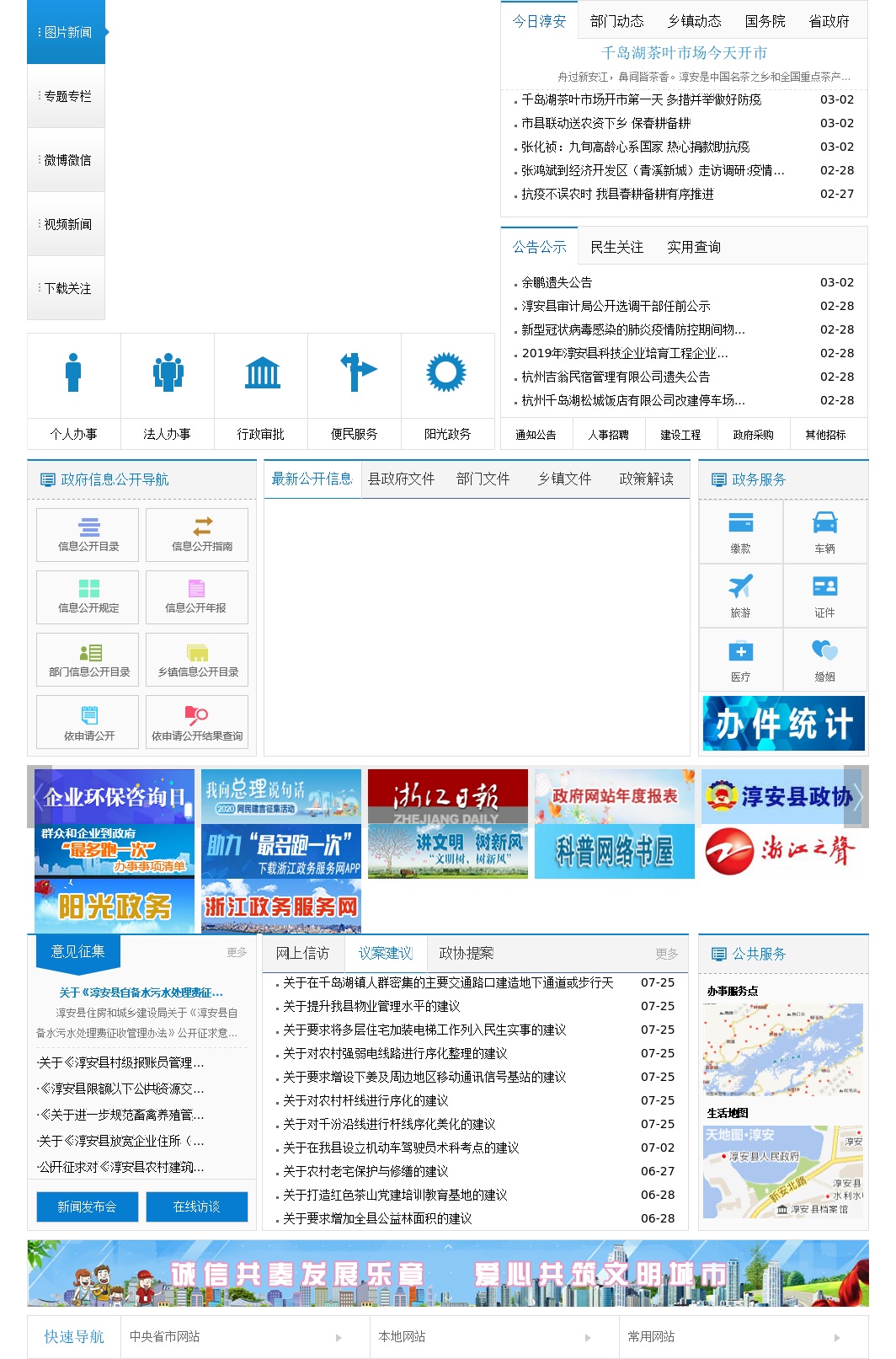The width and height of the screenshot is (896, 1359).
Task: Open 依申请公开结果查询 search icon tile
Action: tap(197, 722)
